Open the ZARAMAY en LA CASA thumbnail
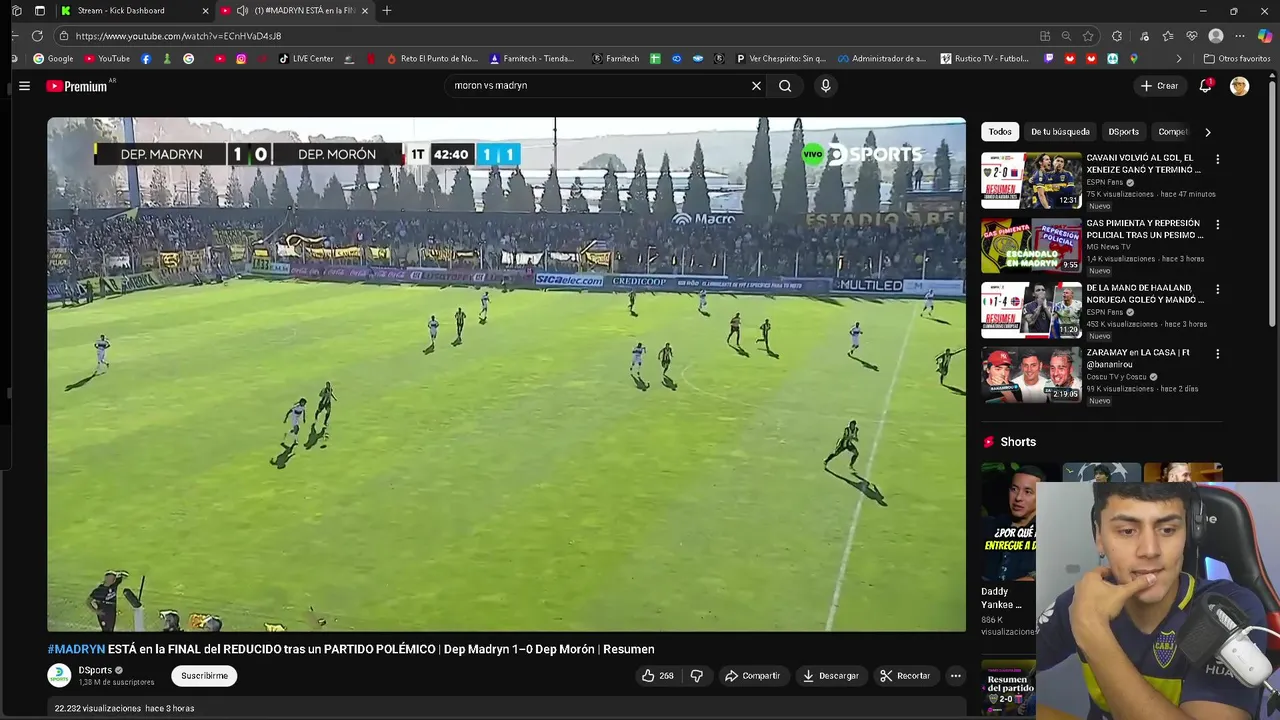Image resolution: width=1280 pixels, height=720 pixels. [1031, 375]
